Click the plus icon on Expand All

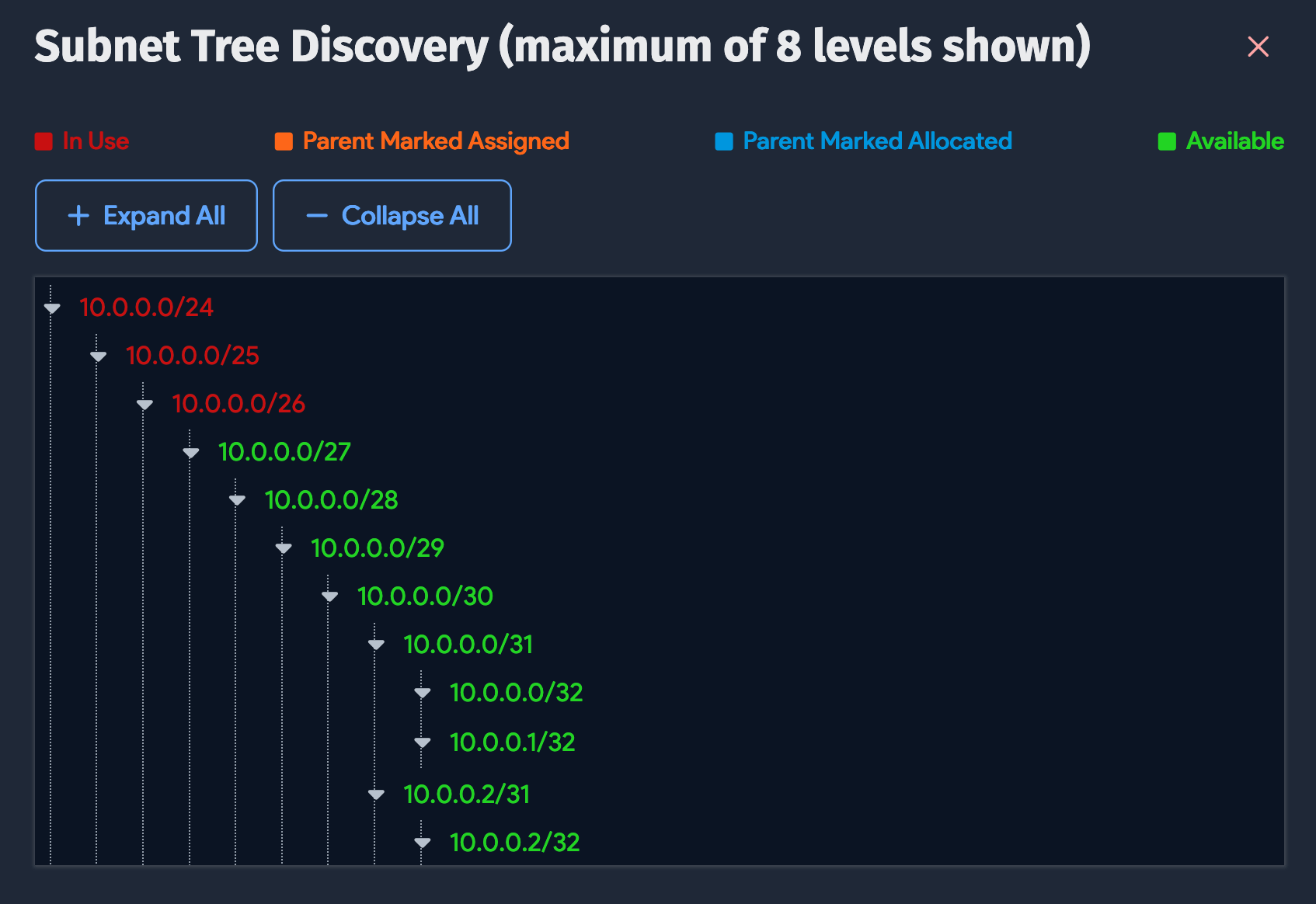pyautogui.click(x=78, y=215)
